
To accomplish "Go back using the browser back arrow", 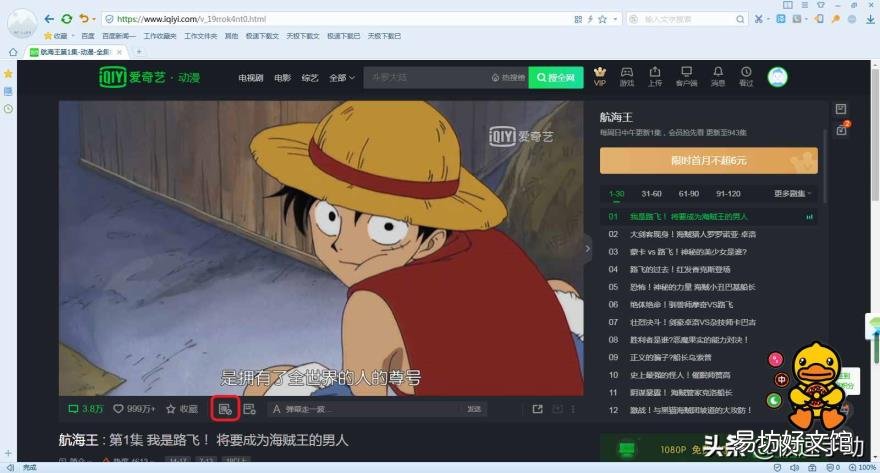I will pos(49,19).
